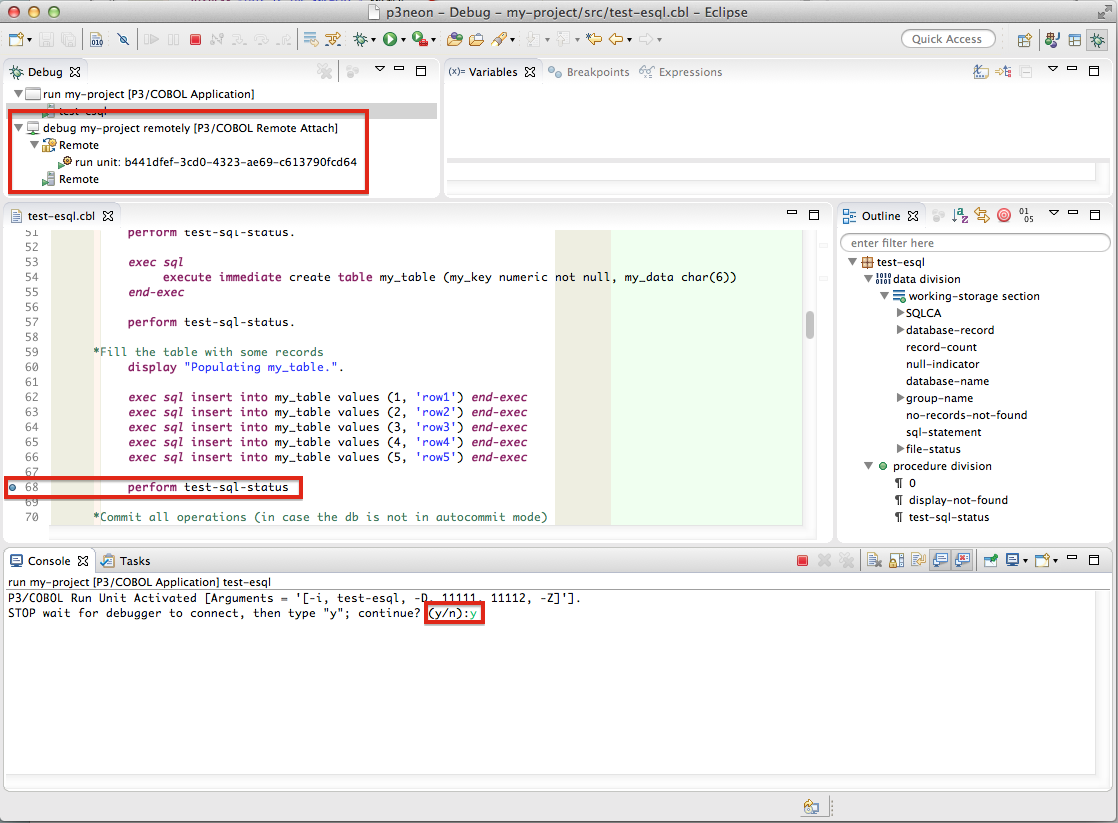The width and height of the screenshot is (1118, 823).
Task: Collapse the test-esql outline node
Action: coord(852,262)
